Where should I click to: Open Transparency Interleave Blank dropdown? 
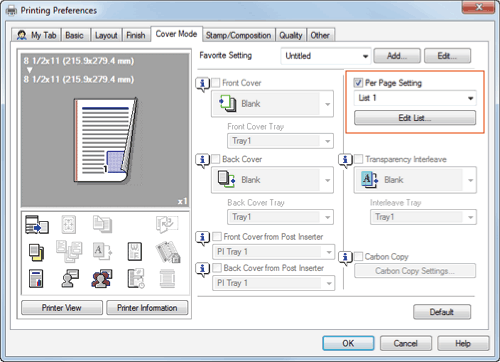415,180
